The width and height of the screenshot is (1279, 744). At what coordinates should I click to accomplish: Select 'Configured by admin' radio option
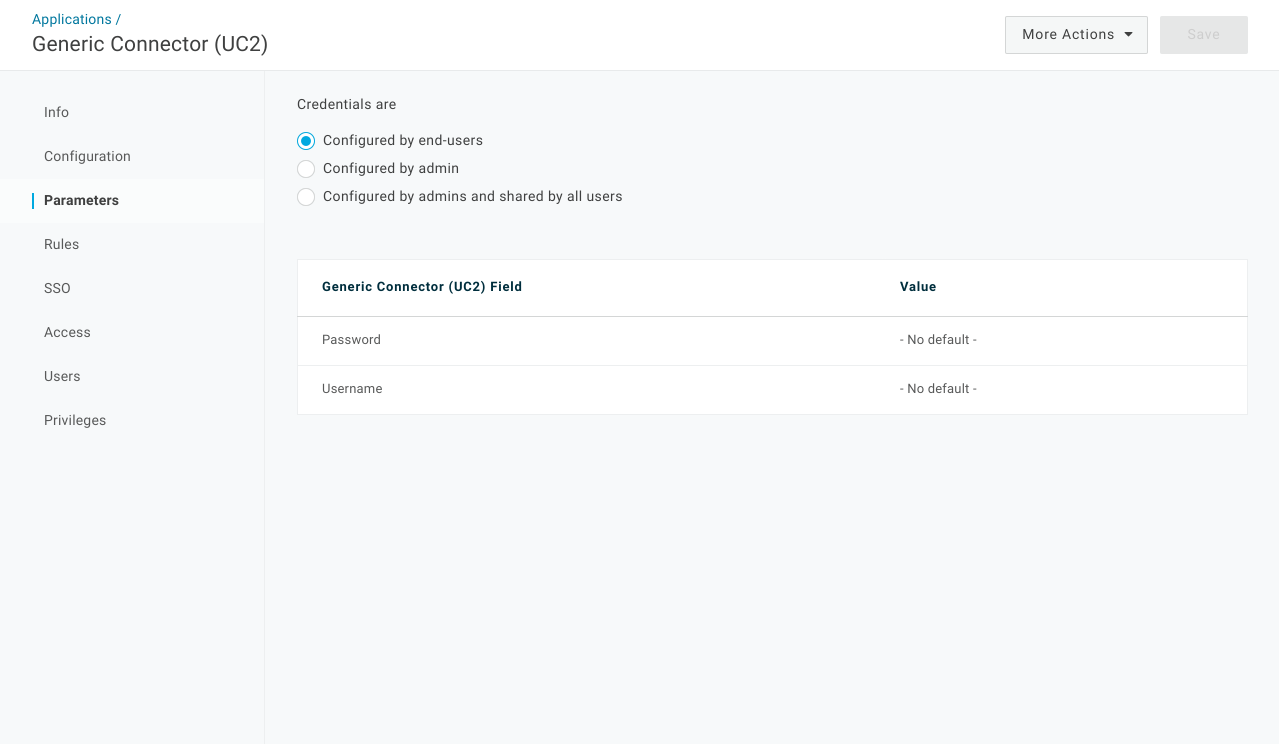306,169
